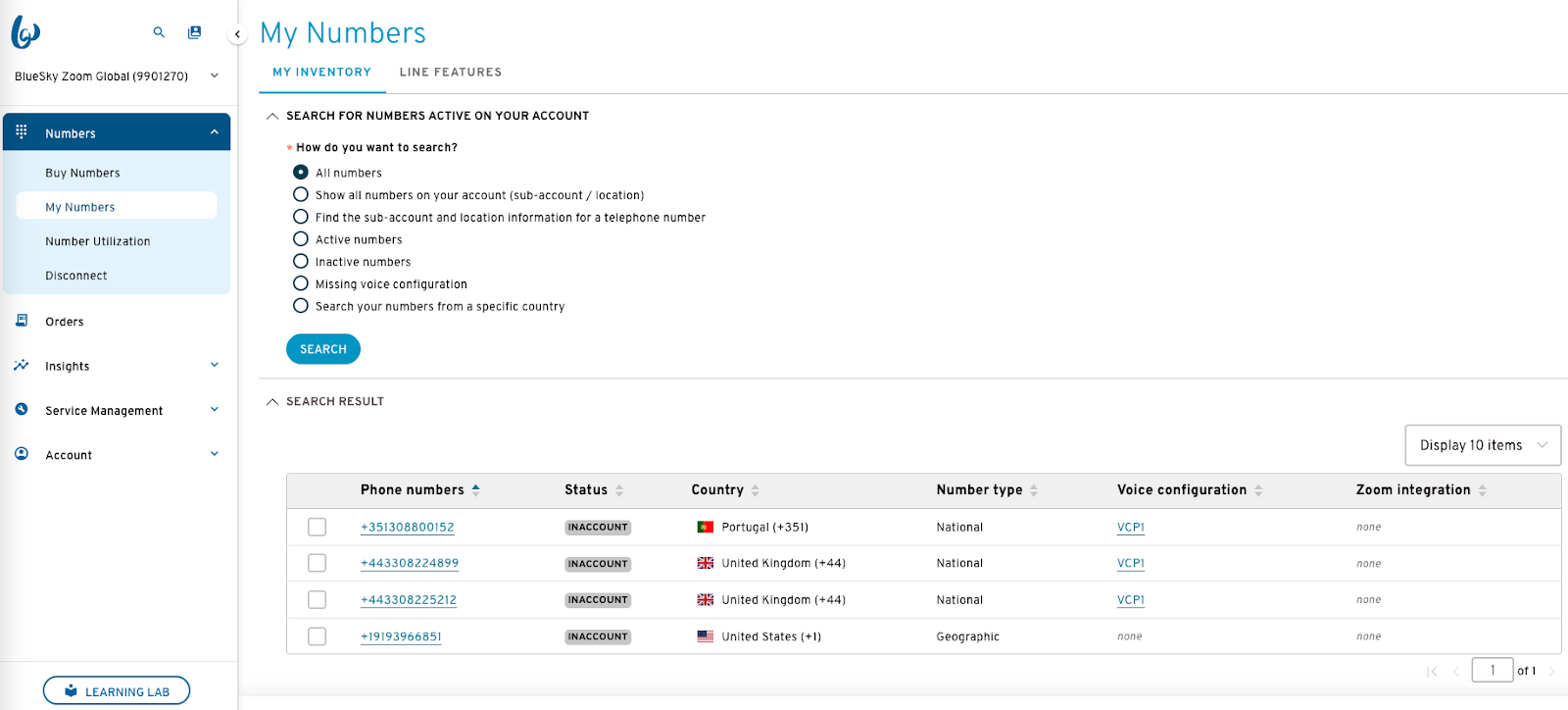Select Search your numbers from a specific country

(x=301, y=306)
